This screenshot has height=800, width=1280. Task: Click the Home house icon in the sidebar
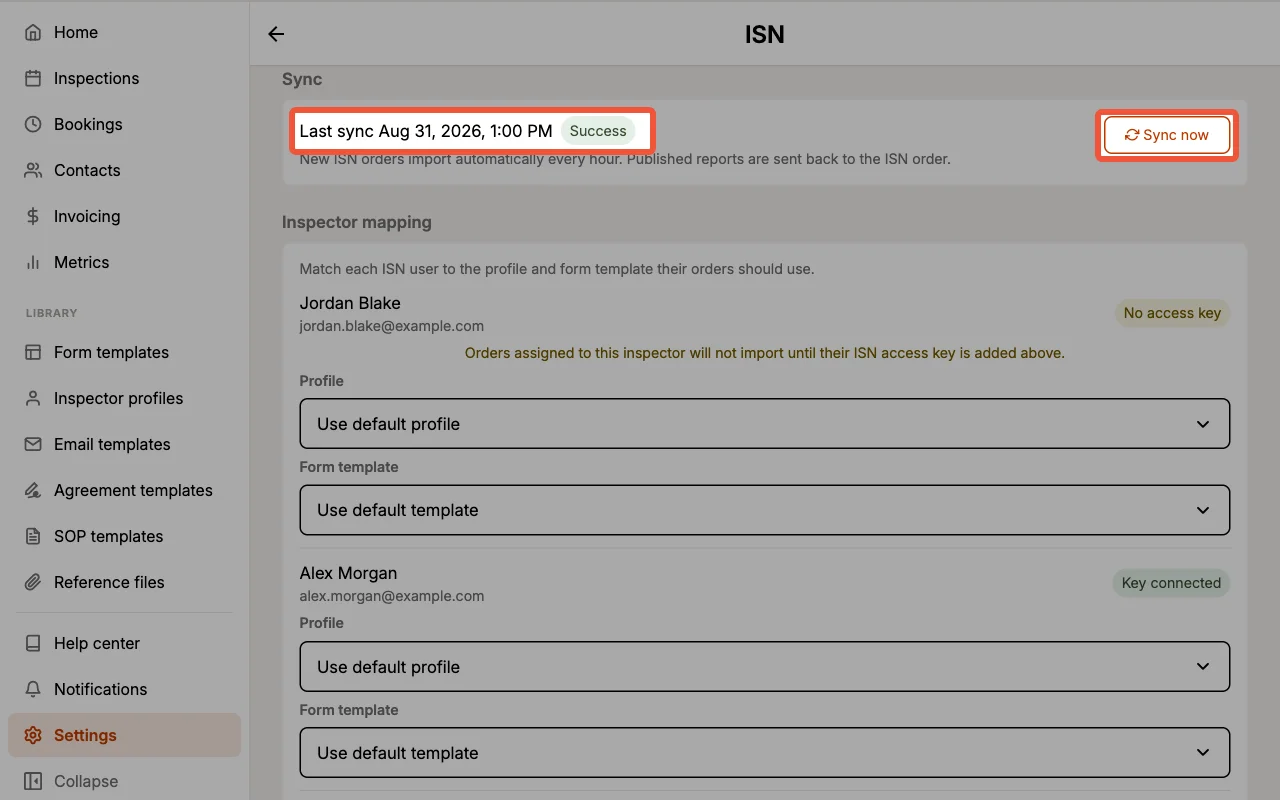(x=33, y=32)
